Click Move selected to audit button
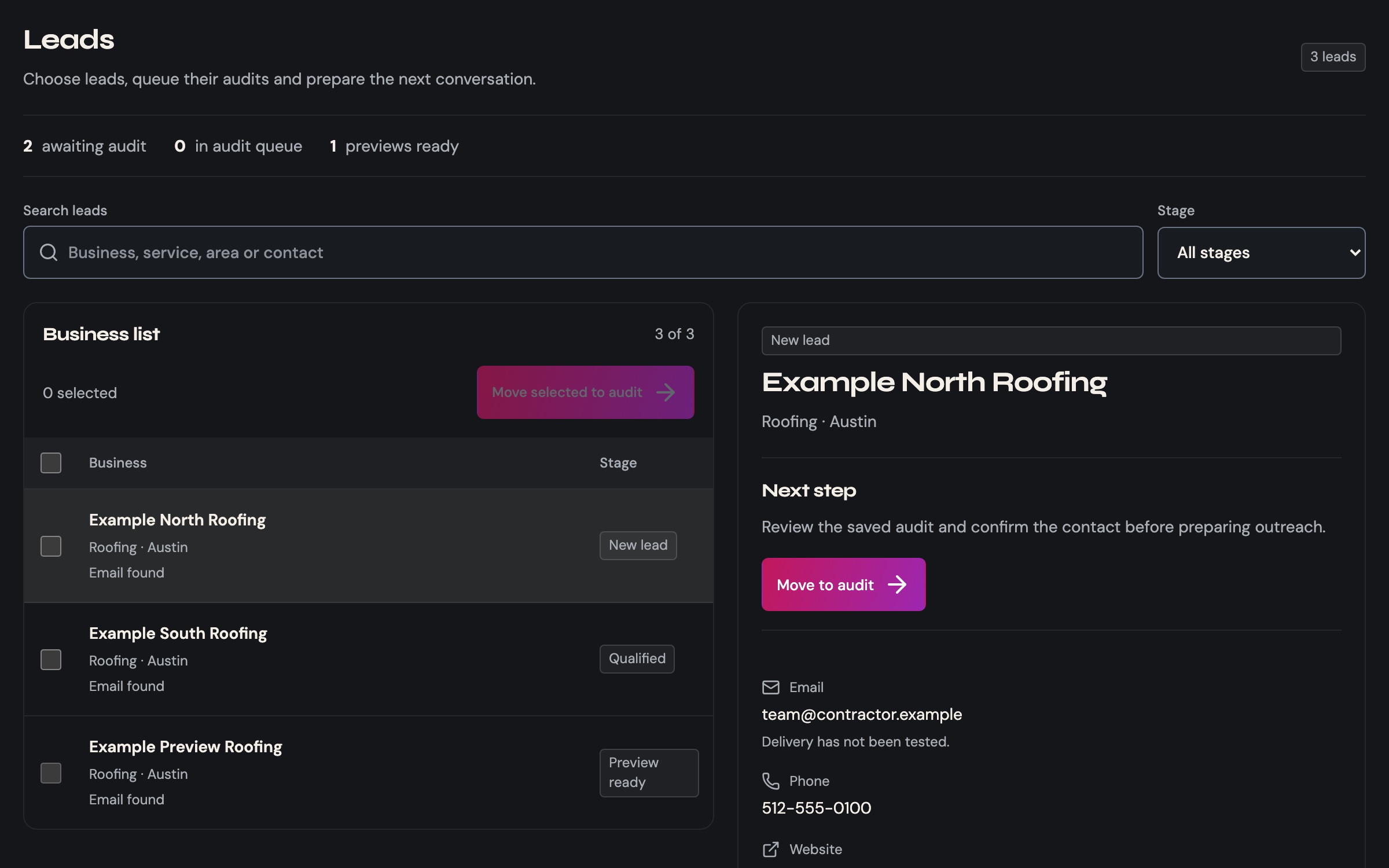 tap(585, 392)
